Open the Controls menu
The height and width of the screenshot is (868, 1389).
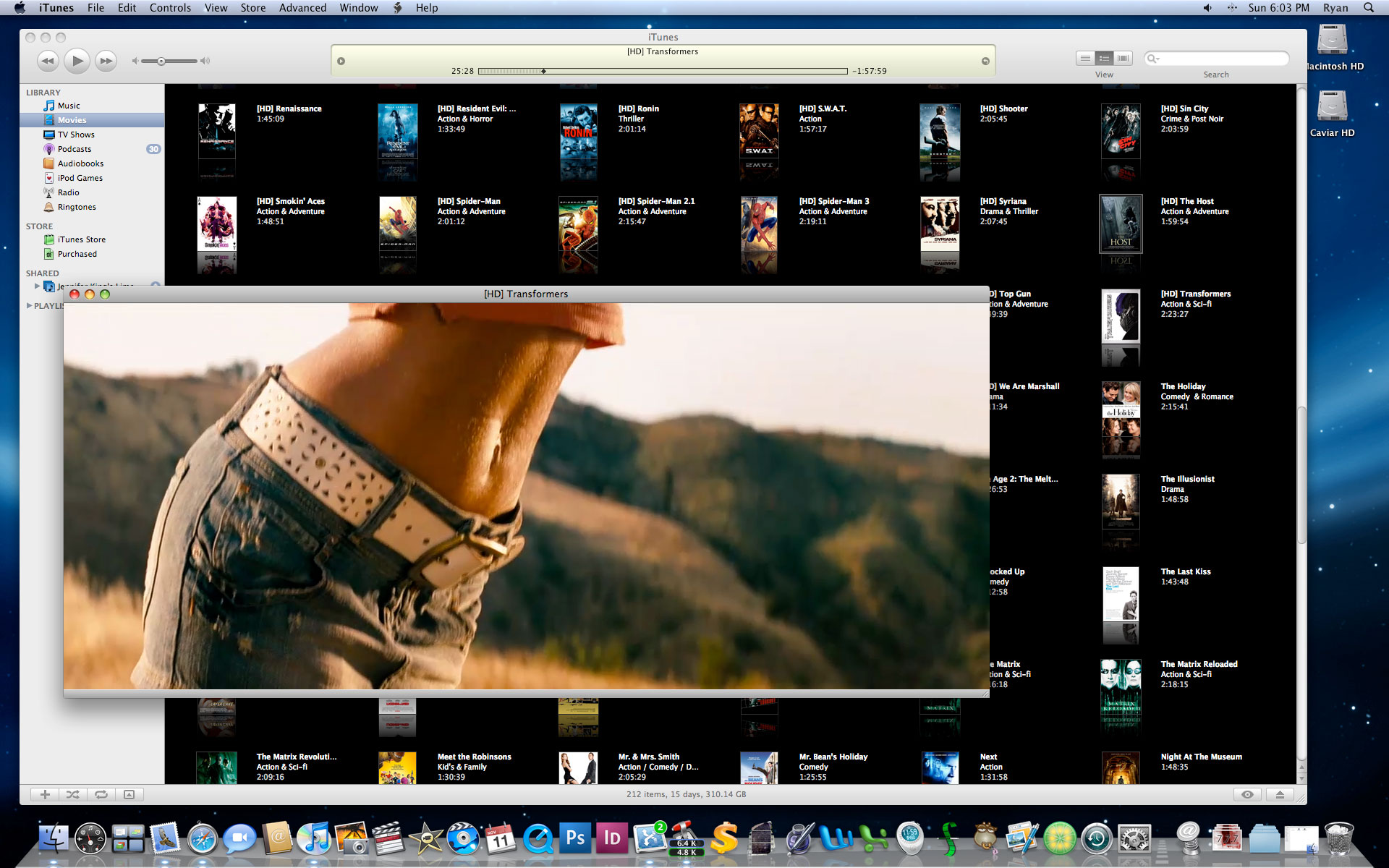point(170,8)
